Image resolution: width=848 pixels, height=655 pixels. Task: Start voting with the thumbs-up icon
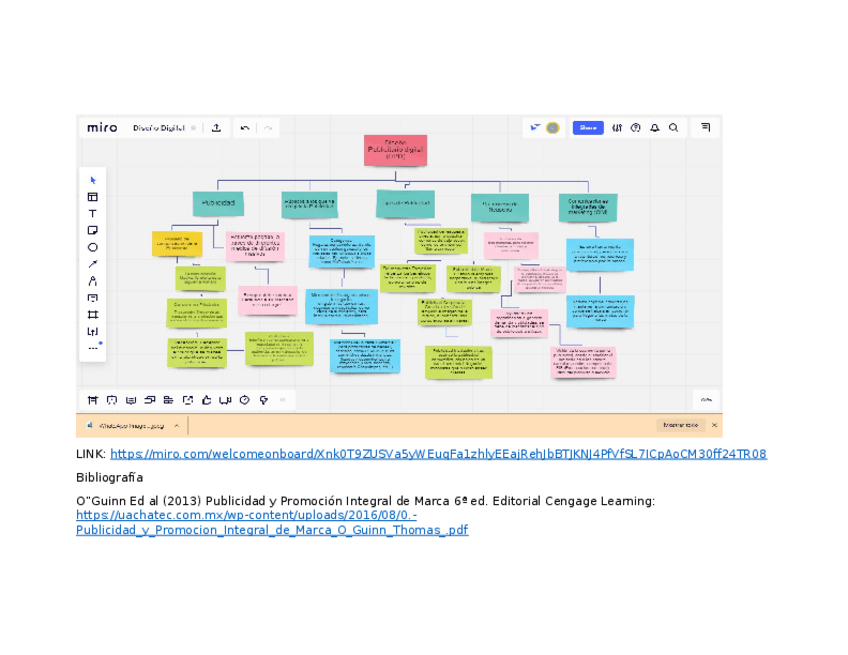pos(207,400)
